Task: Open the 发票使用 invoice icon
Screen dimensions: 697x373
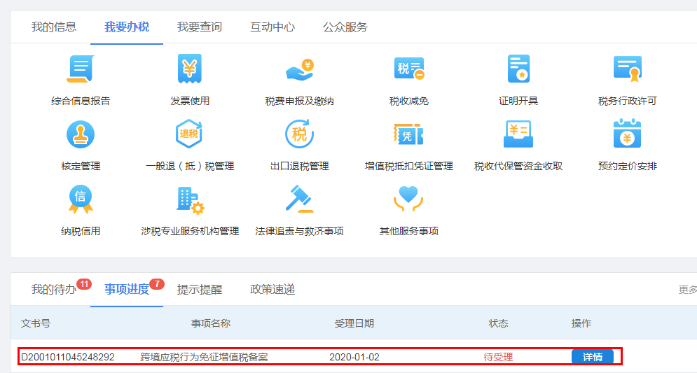Action: pyautogui.click(x=190, y=69)
